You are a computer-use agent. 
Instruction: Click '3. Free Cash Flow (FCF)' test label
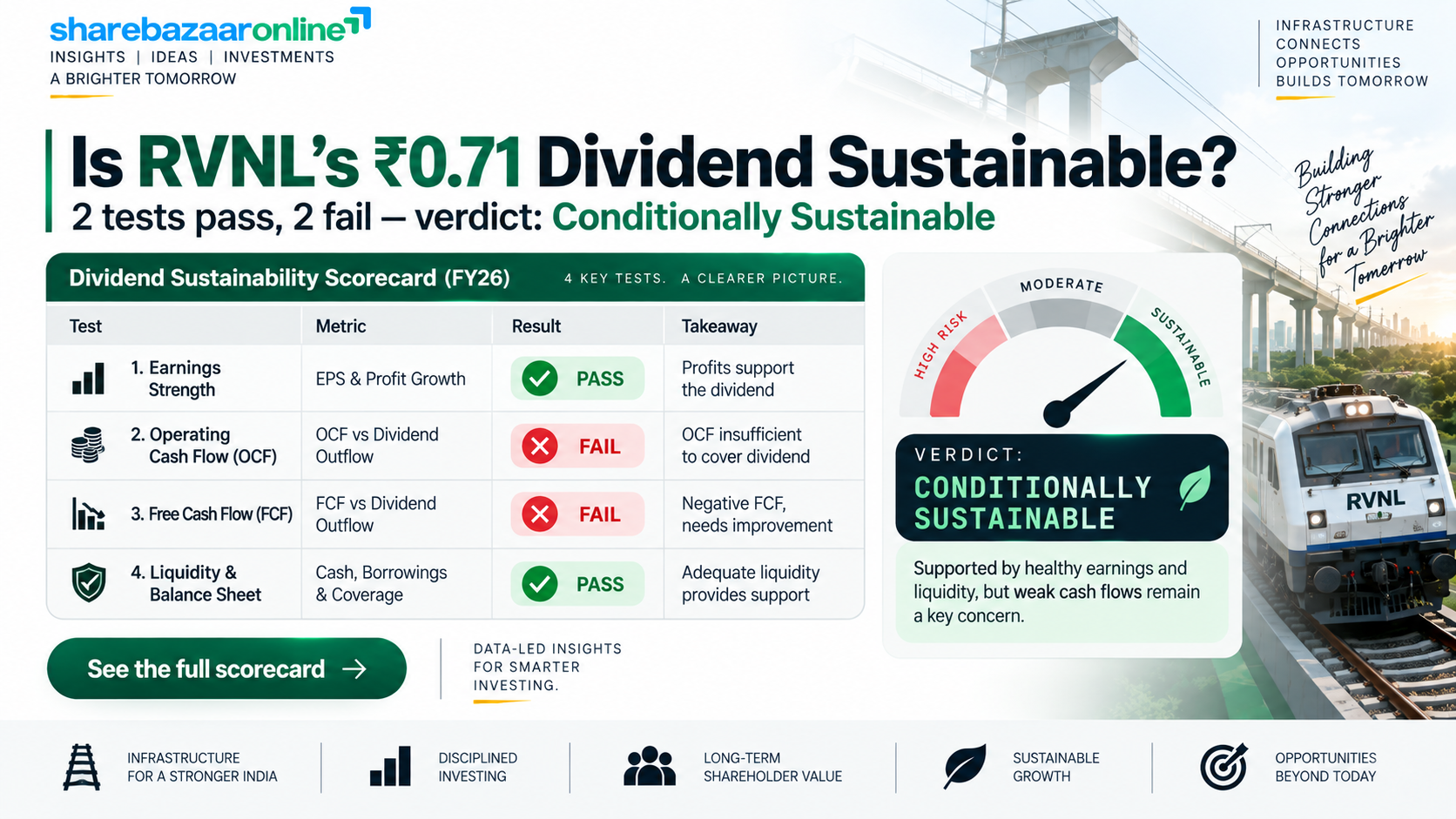(212, 514)
